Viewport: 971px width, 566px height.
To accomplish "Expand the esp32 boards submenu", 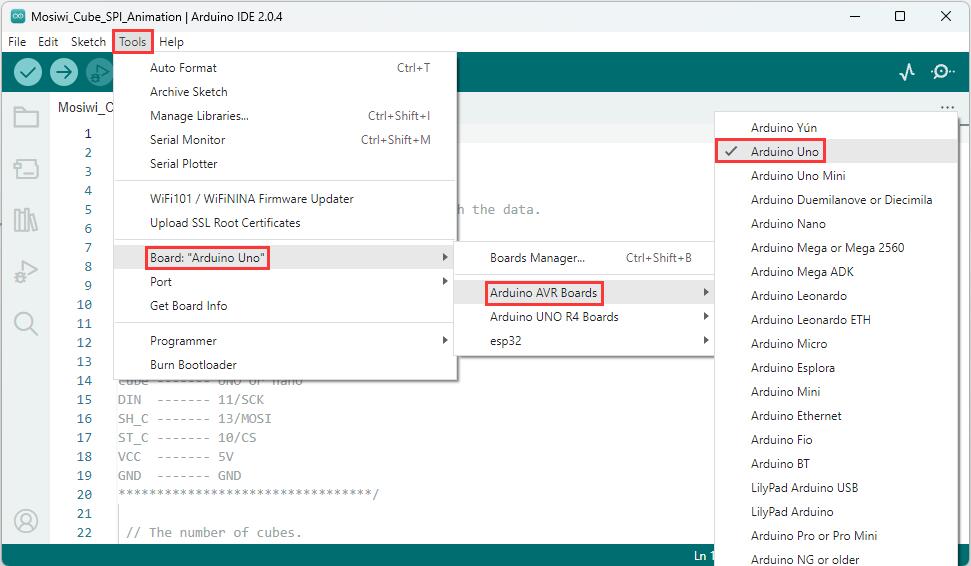I will pos(584,341).
